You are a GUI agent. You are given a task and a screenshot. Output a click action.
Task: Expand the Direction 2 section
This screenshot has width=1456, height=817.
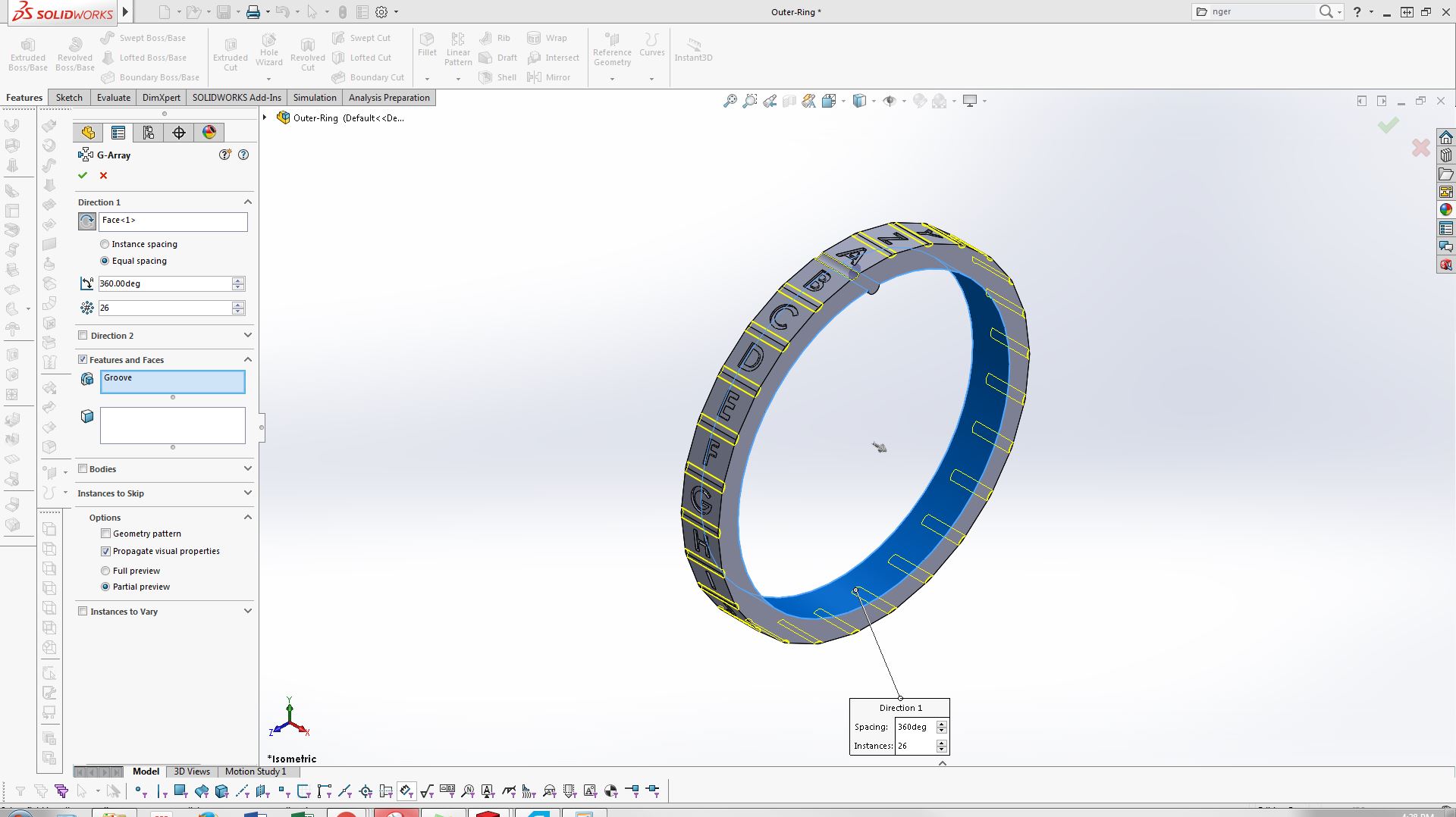247,335
